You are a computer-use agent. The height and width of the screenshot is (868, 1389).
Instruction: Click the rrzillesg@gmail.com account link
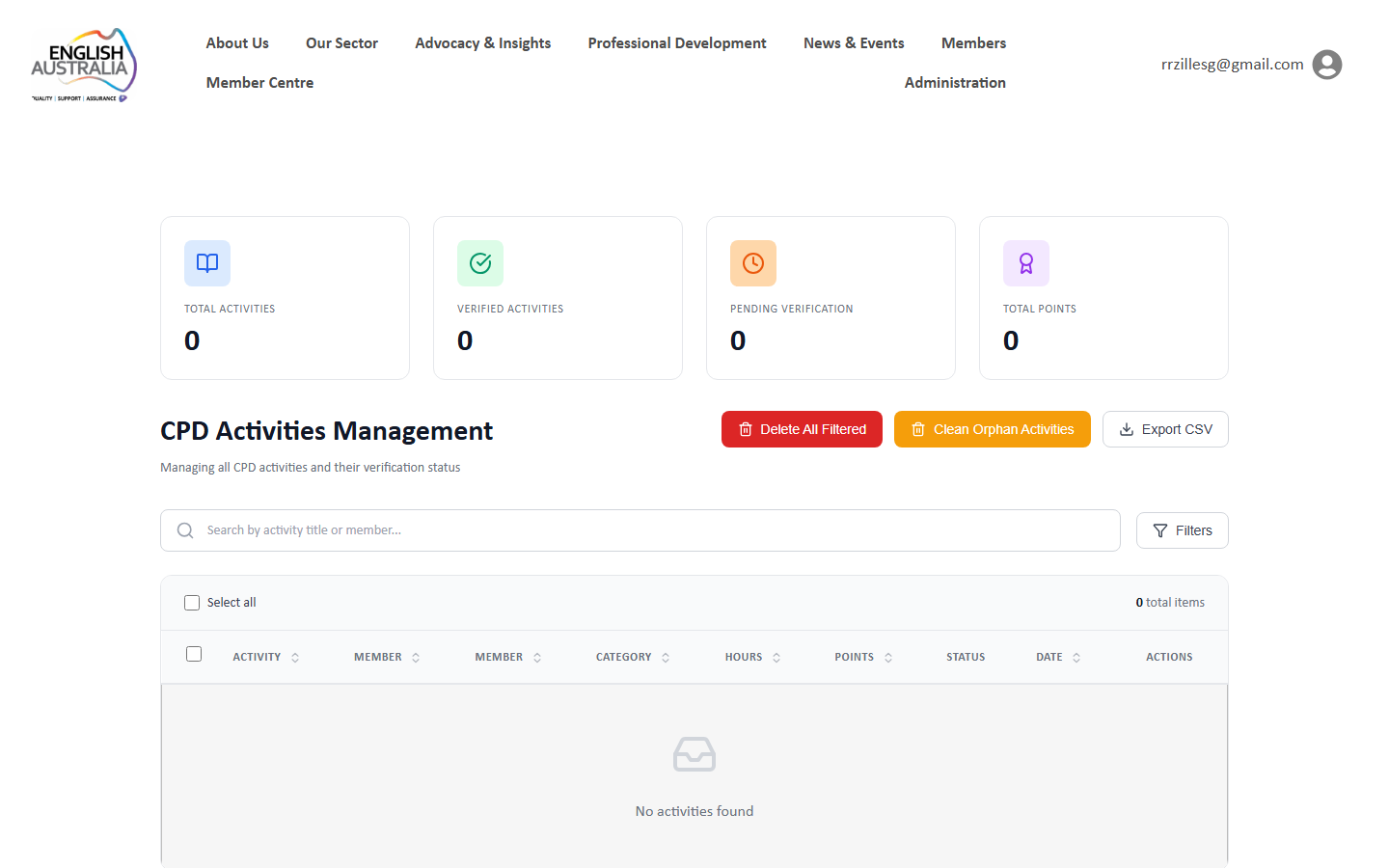tap(1232, 65)
